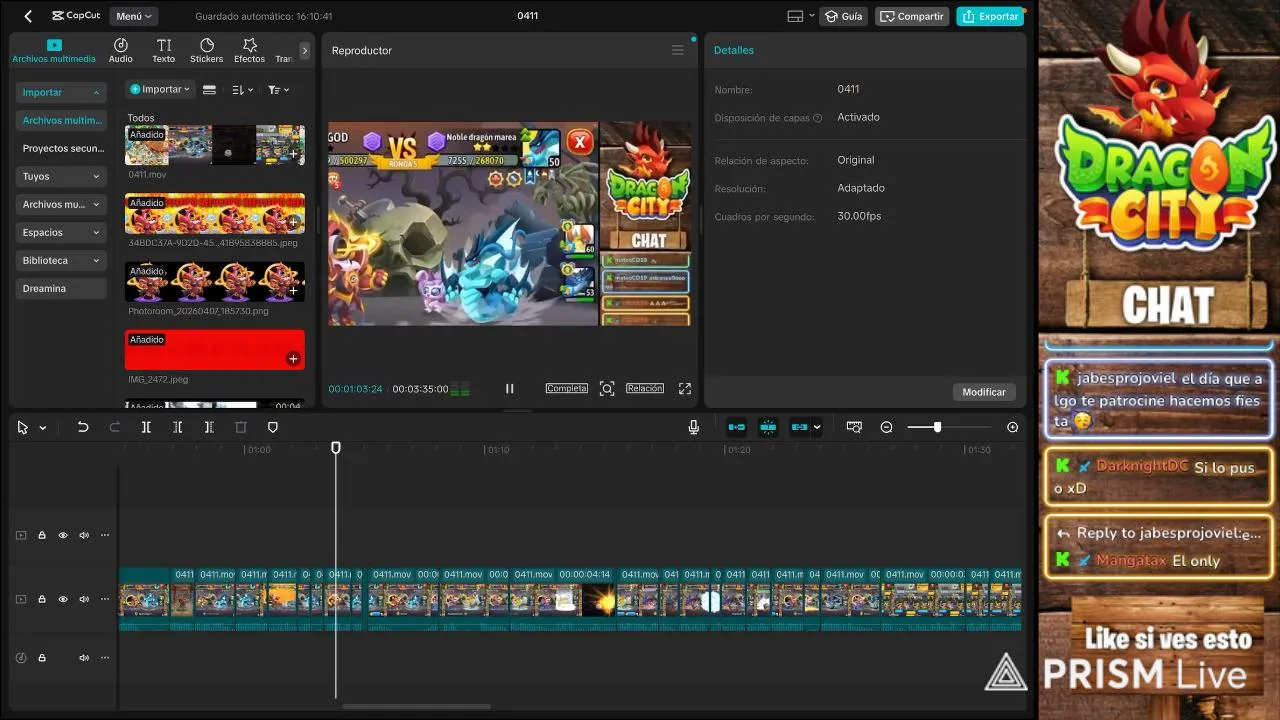Undo the last action
The height and width of the screenshot is (720, 1280).
(x=83, y=427)
